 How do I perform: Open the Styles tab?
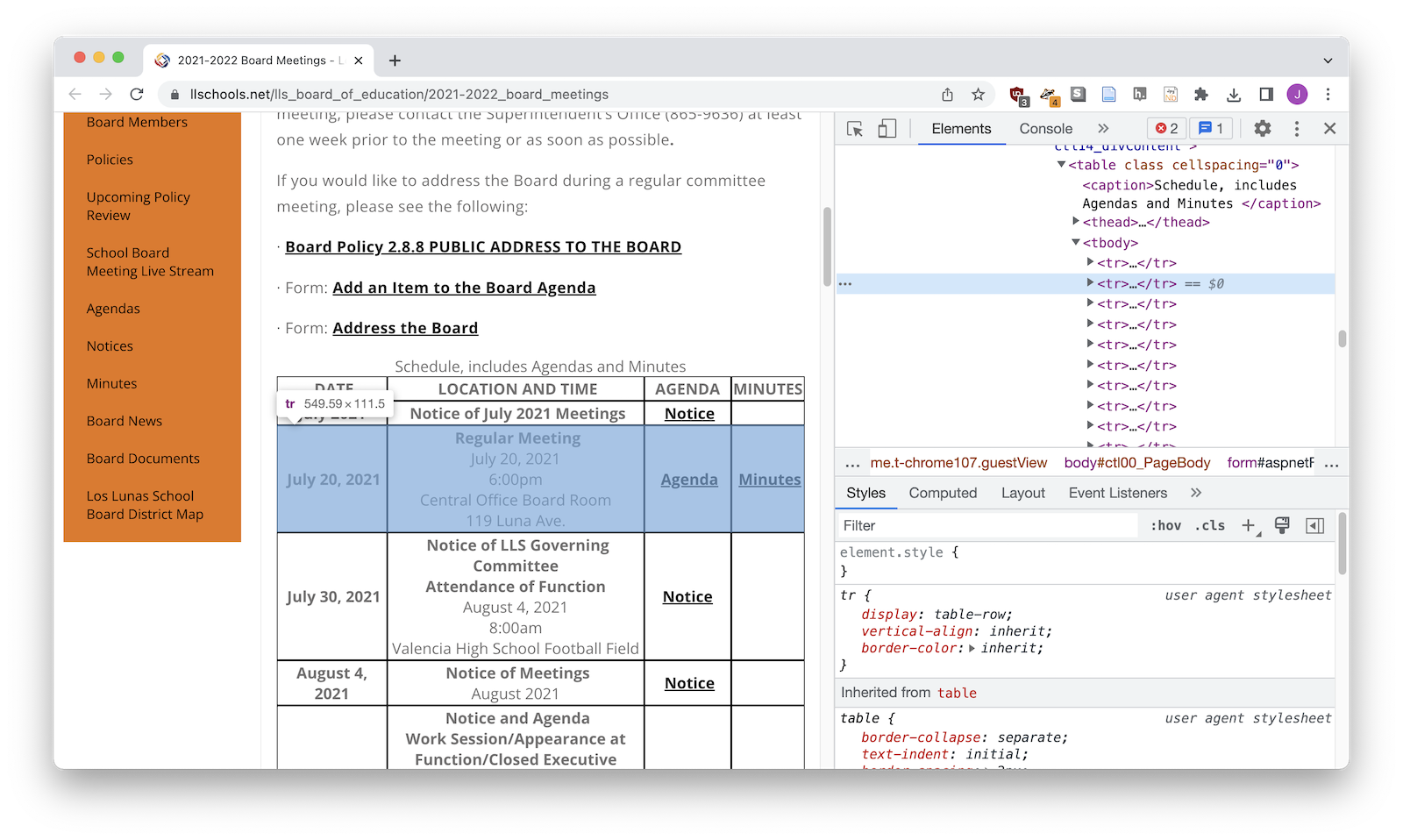click(x=865, y=493)
